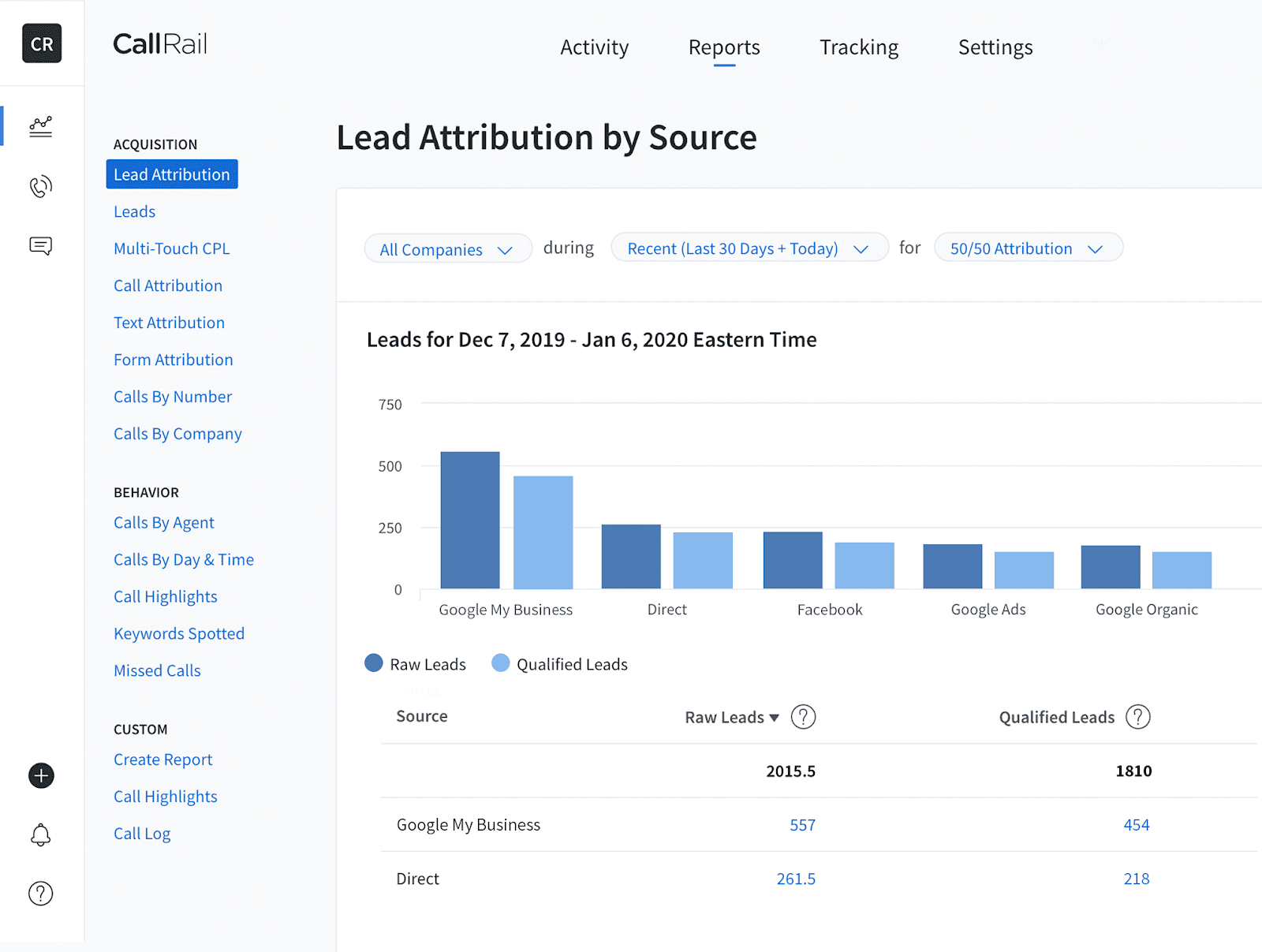1262x952 pixels.
Task: Open notifications via the bell icon
Action: click(40, 834)
